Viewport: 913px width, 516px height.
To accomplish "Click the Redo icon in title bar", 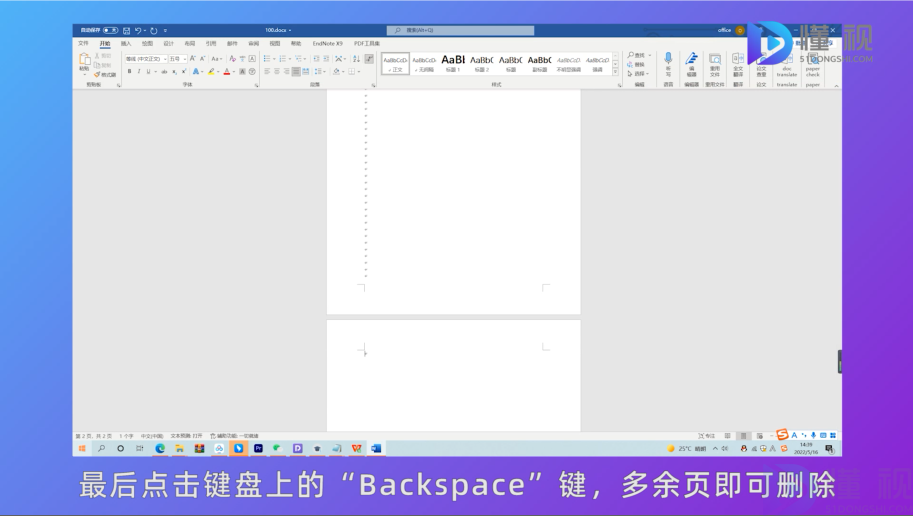I will pos(154,30).
